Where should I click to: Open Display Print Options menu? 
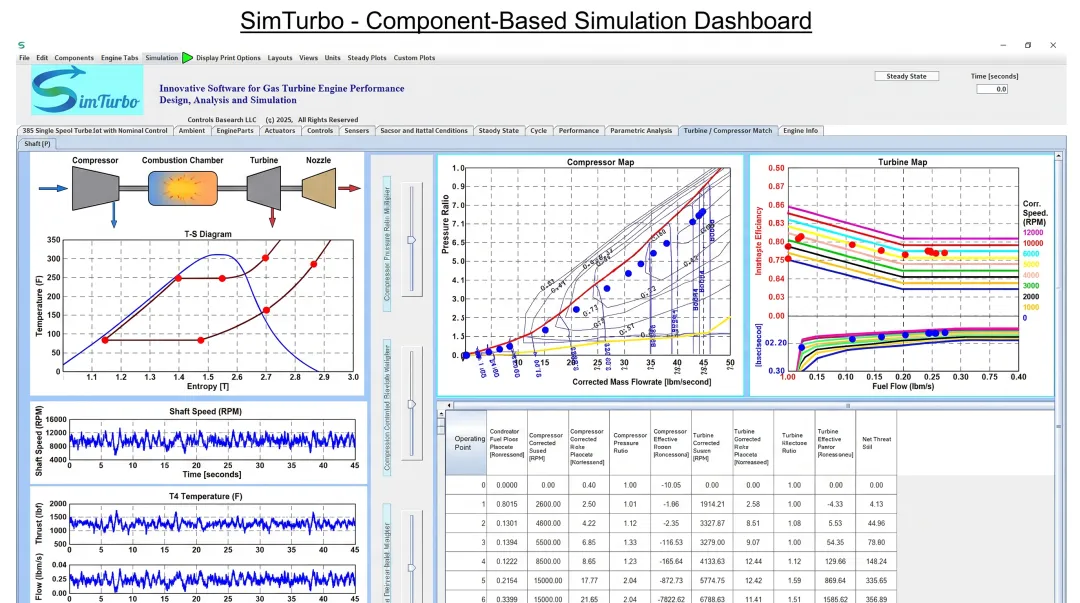point(228,58)
